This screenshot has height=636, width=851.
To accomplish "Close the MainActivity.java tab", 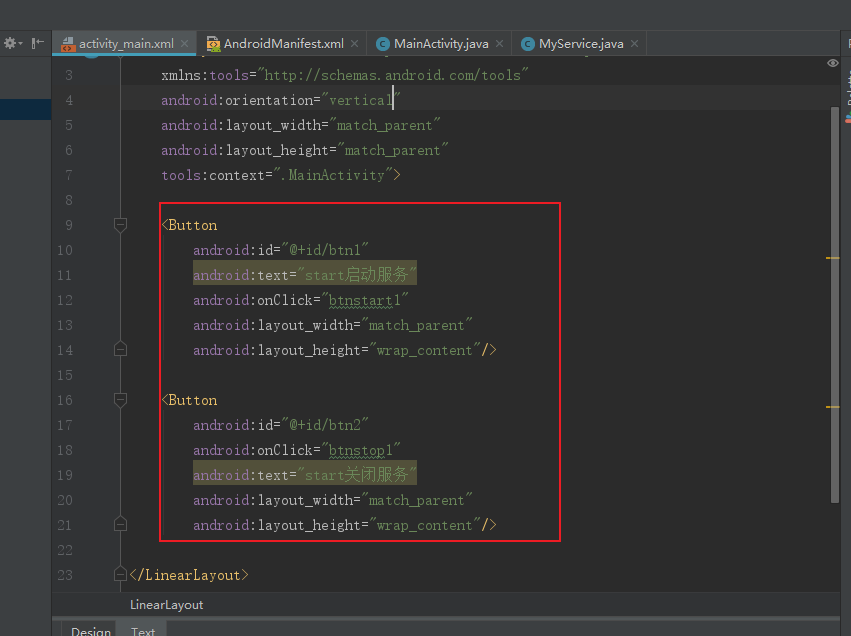I will pyautogui.click(x=499, y=43).
